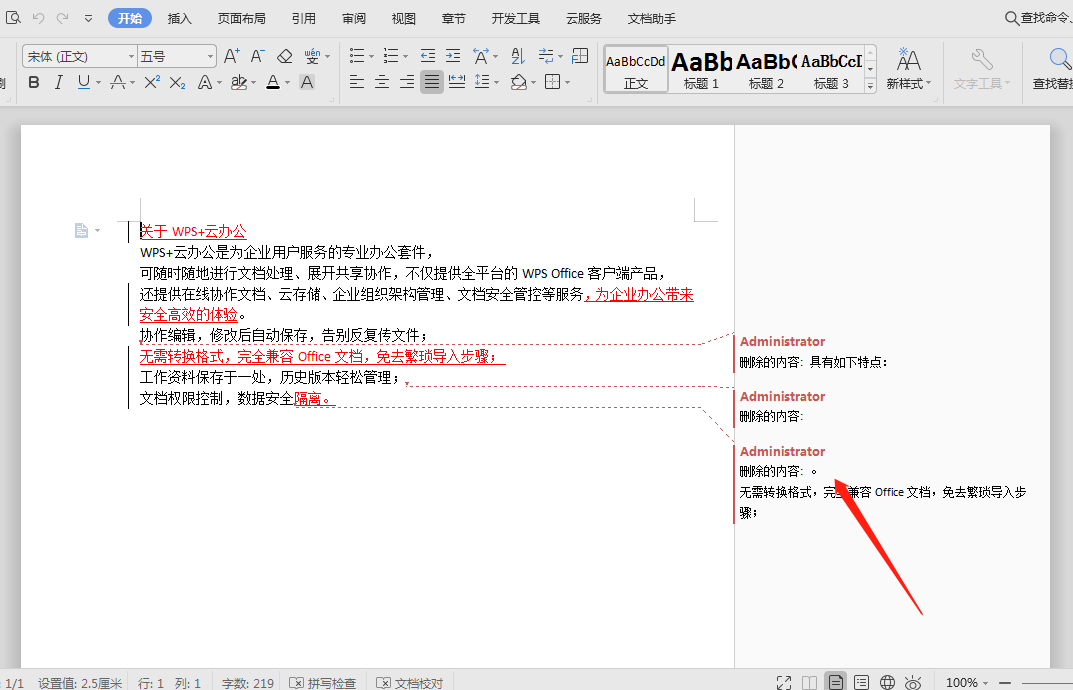Click the table layout icon beside paragraph marks

pyautogui.click(x=580, y=55)
